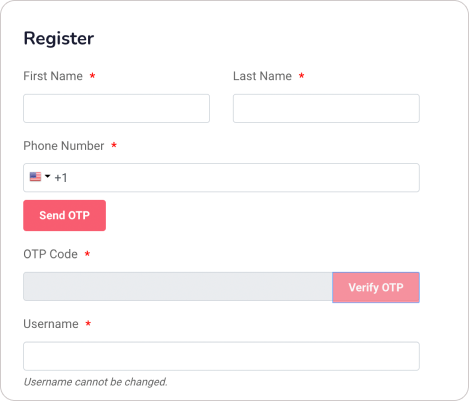
Task: Click the 'Username cannot be changed' note
Action: [96, 382]
